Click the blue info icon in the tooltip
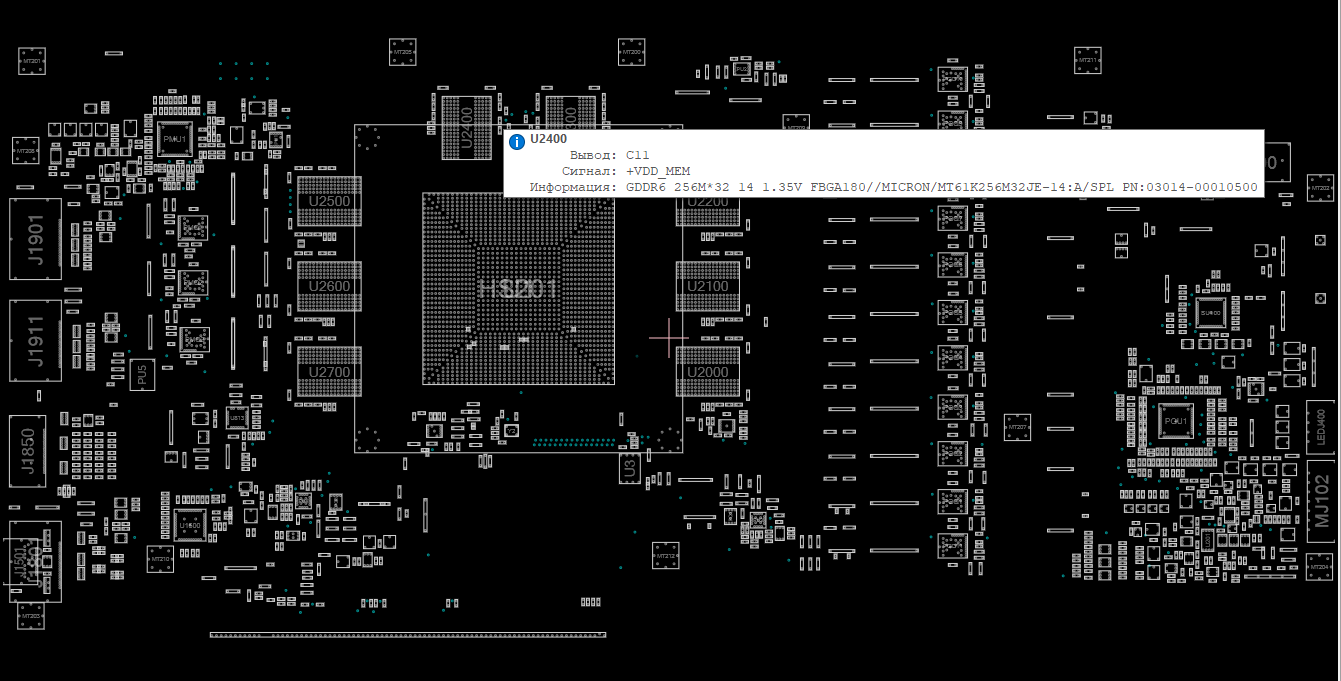The width and height of the screenshot is (1341, 681). [517, 142]
